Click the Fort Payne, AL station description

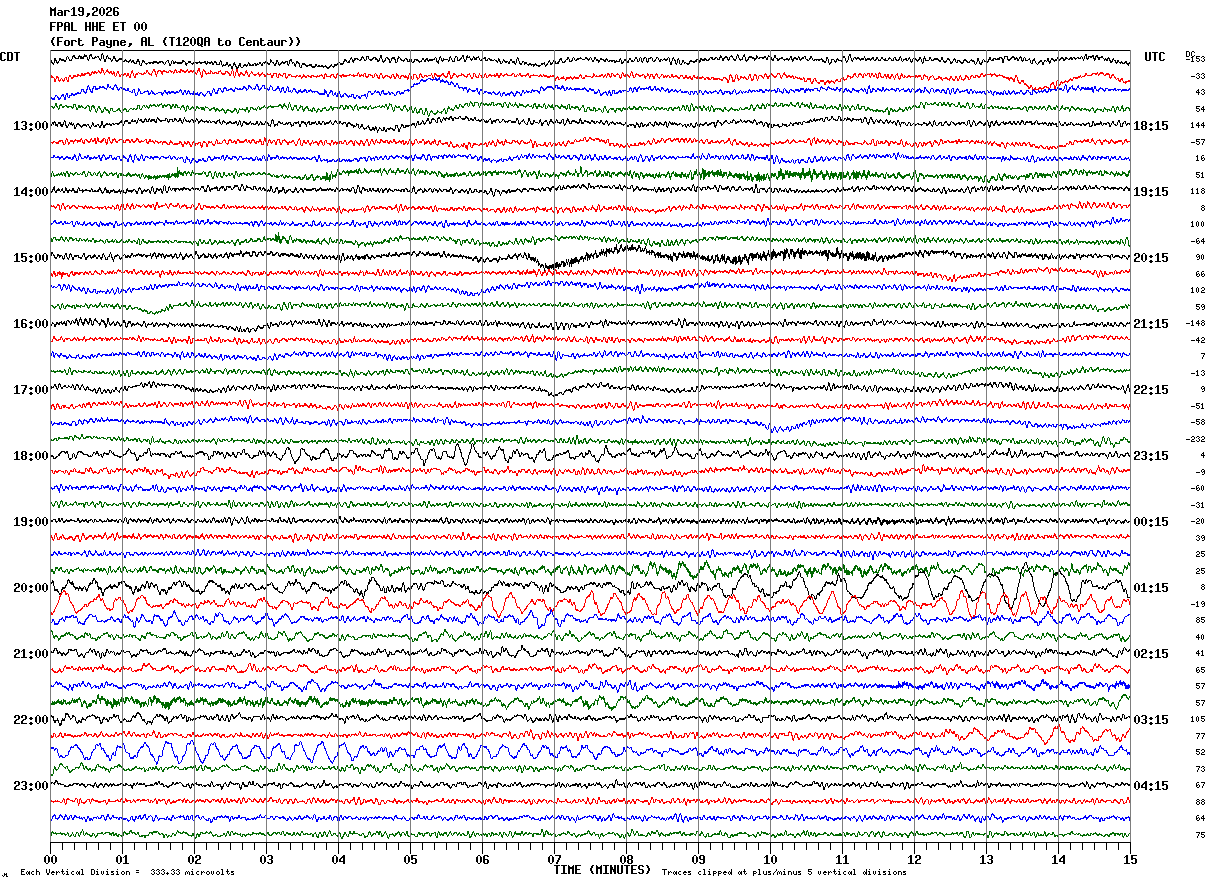click(x=175, y=42)
